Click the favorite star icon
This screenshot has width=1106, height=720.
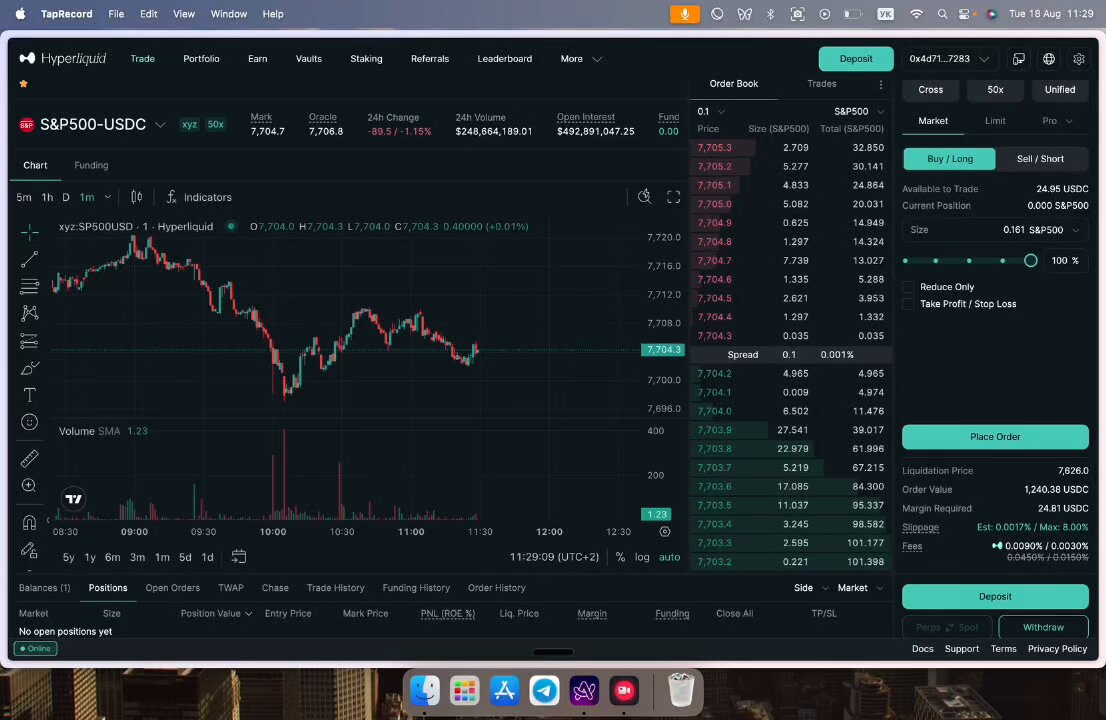click(x=23, y=84)
